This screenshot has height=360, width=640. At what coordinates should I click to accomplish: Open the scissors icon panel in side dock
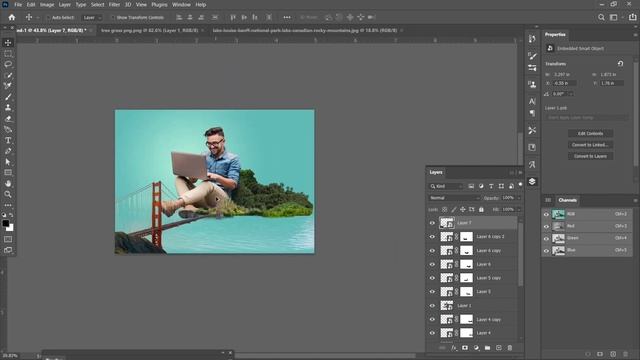point(532,130)
